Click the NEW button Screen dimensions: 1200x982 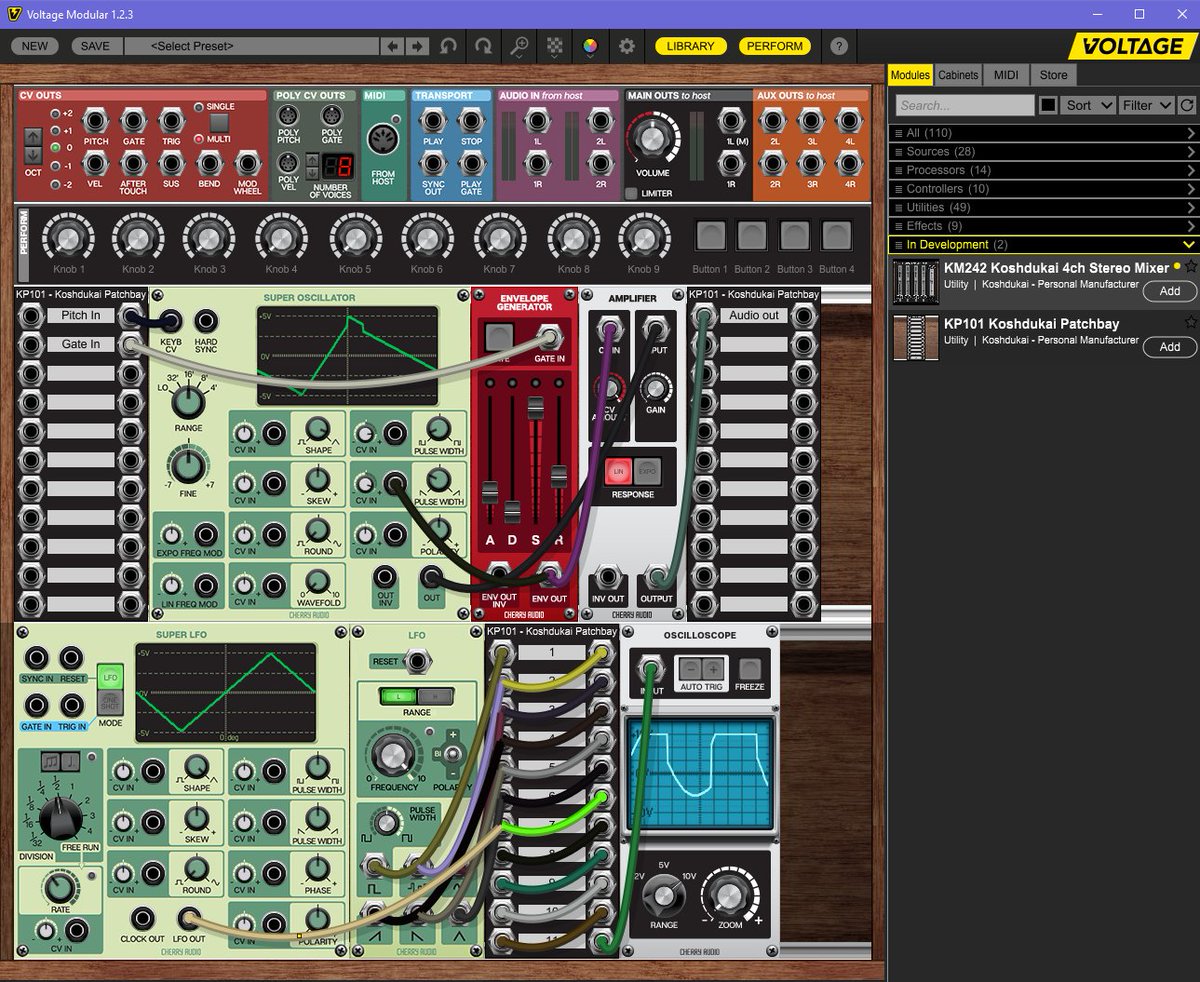(34, 46)
